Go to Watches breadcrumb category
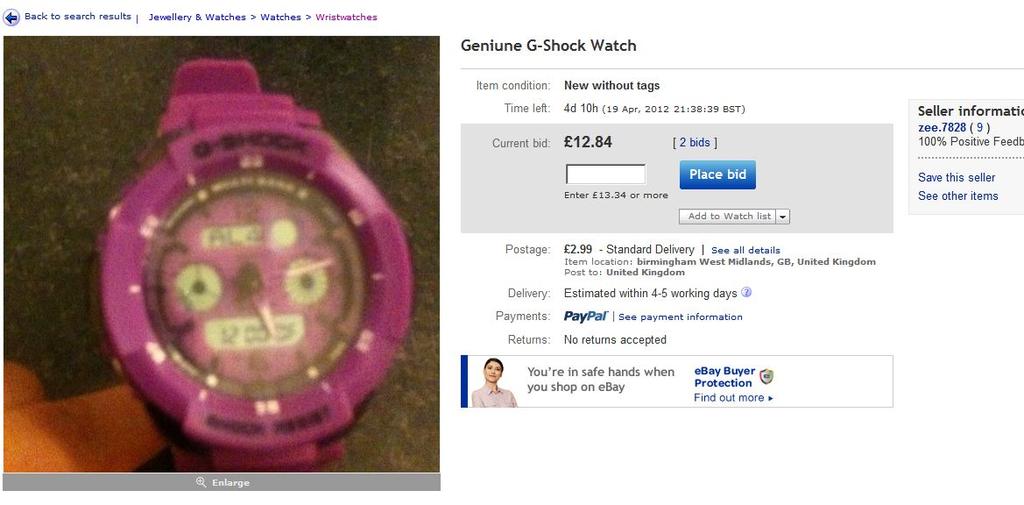 click(x=281, y=17)
